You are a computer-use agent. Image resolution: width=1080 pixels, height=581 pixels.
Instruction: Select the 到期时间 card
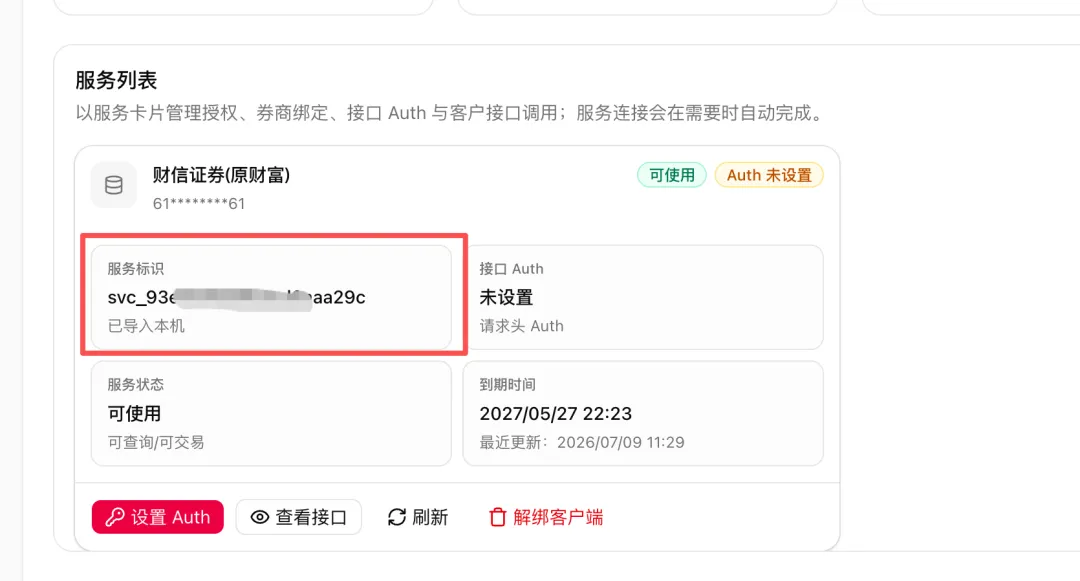pyautogui.click(x=643, y=414)
